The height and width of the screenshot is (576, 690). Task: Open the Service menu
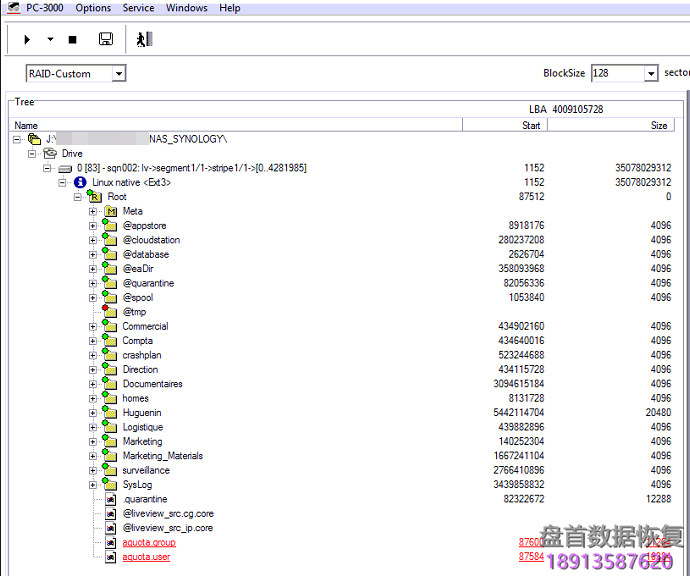[138, 8]
